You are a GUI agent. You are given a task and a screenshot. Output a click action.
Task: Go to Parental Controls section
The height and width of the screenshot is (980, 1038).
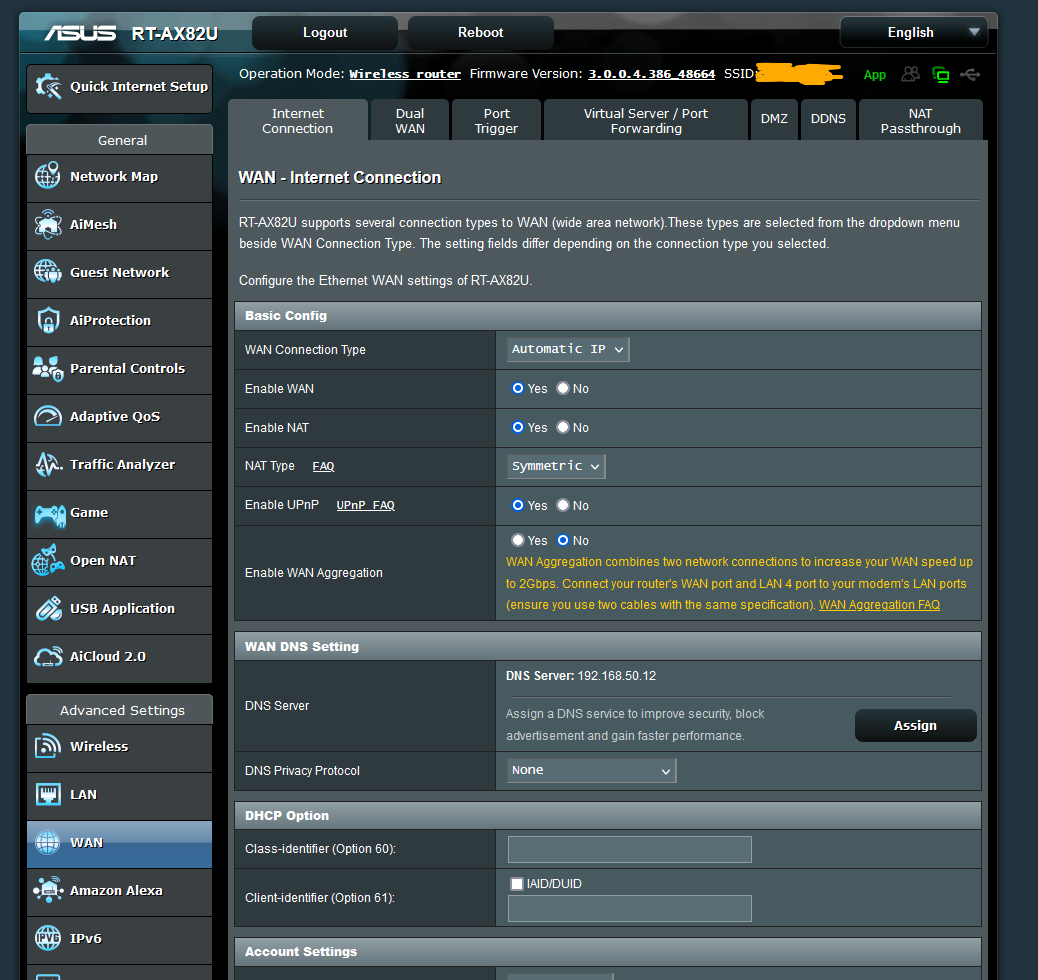click(x=127, y=369)
